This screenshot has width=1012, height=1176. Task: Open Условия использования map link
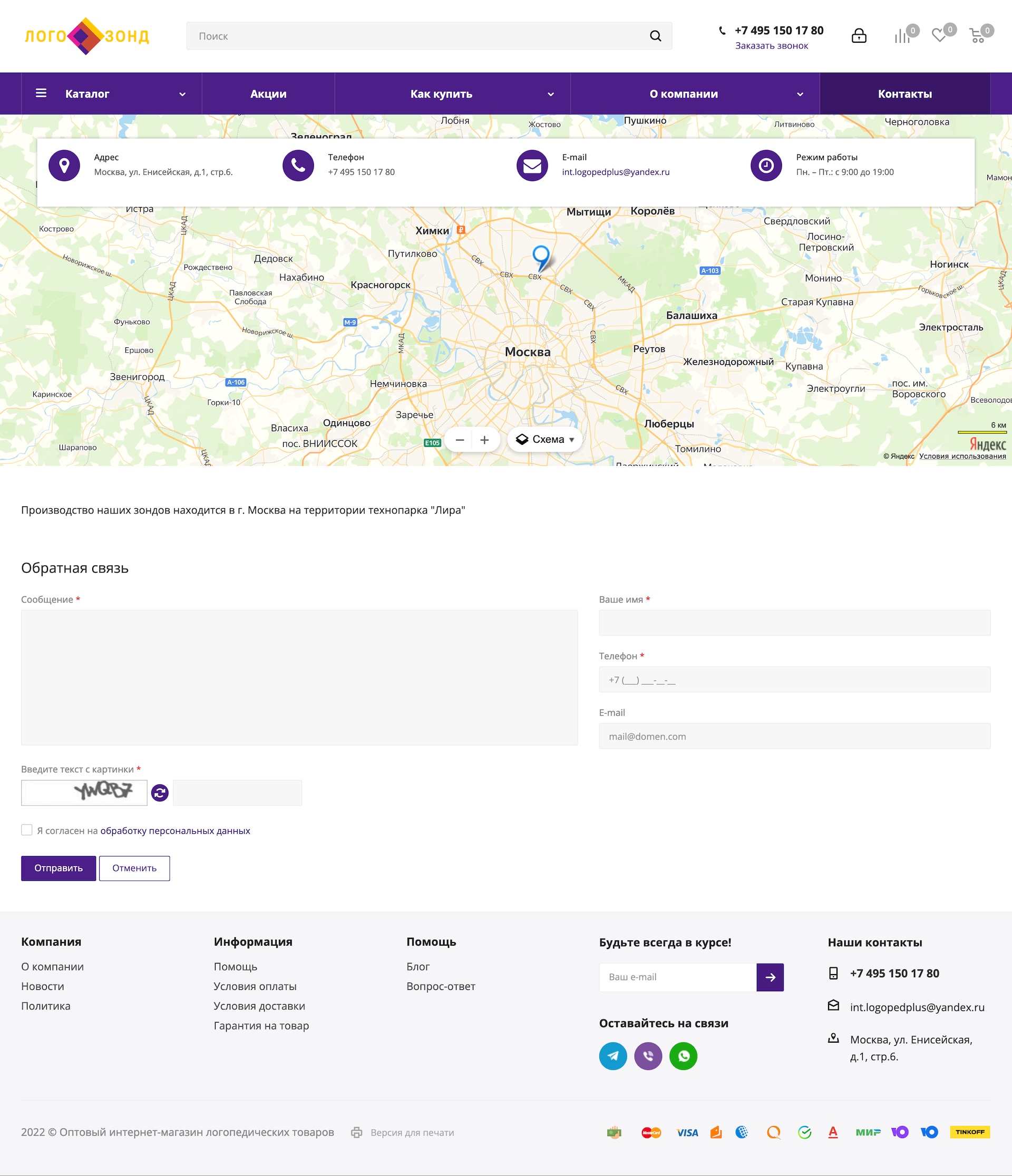[x=962, y=456]
